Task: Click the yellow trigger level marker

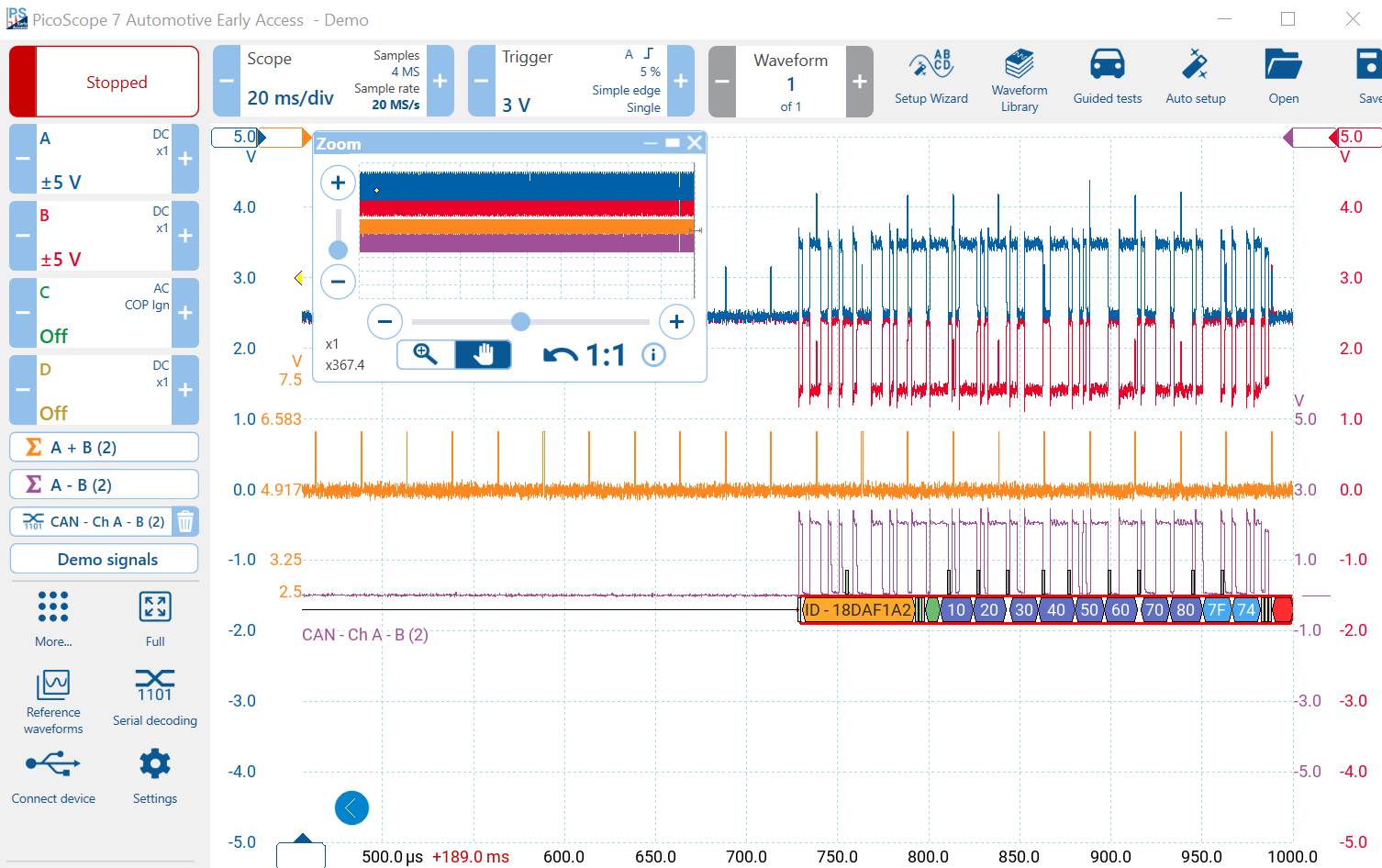Action: click(298, 277)
